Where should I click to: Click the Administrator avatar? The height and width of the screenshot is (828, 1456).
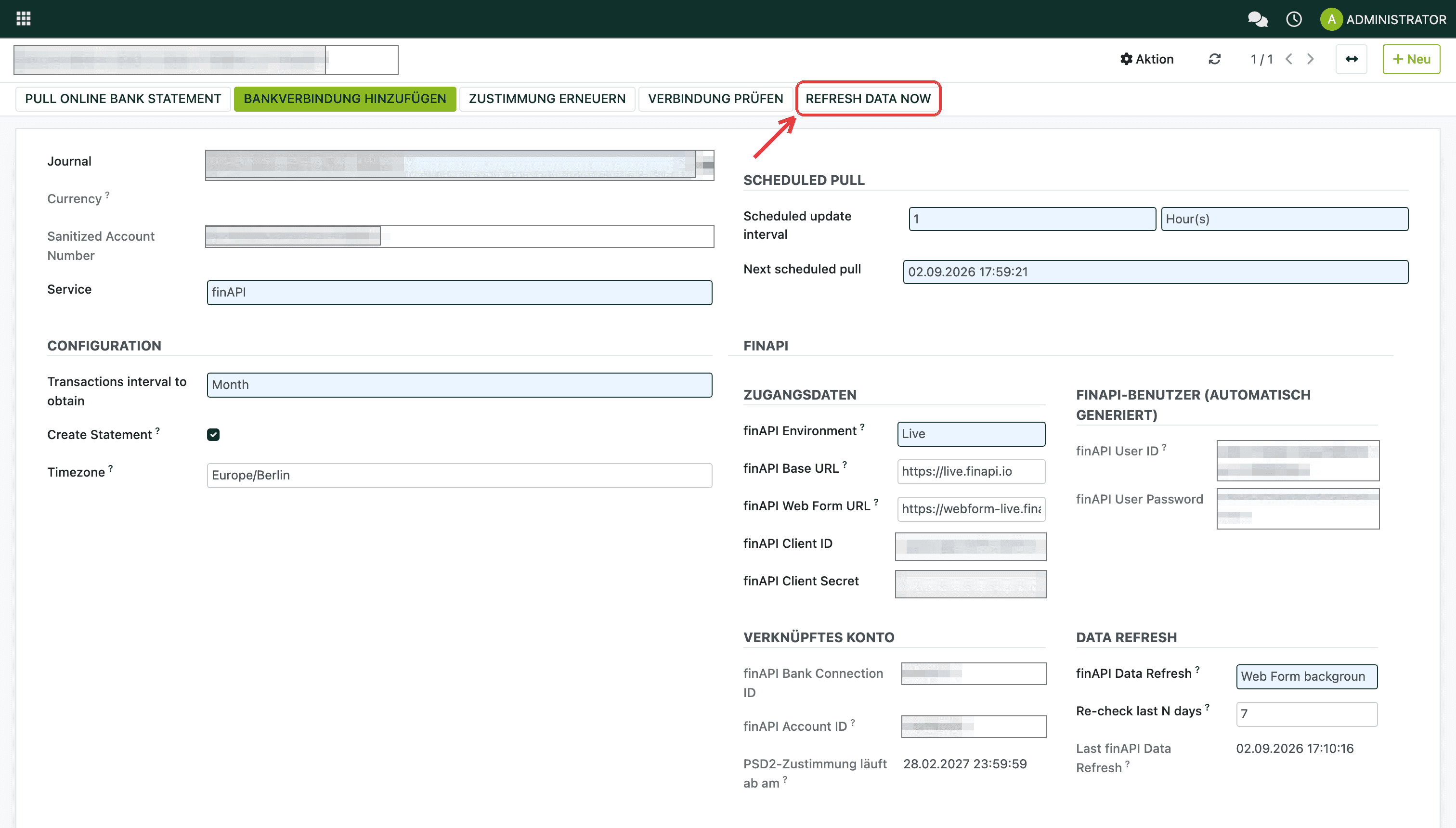[x=1331, y=19]
